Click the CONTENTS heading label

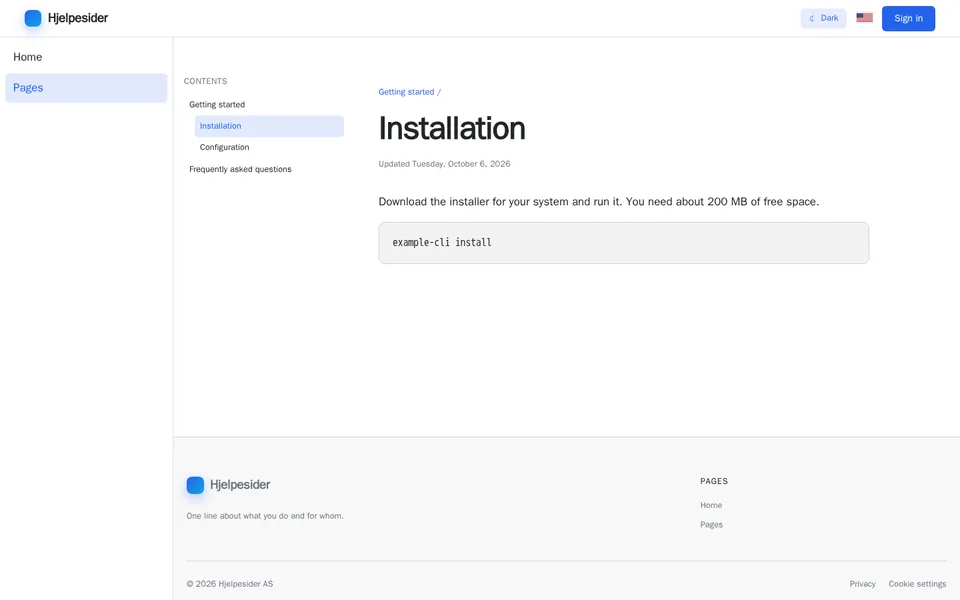tap(205, 81)
